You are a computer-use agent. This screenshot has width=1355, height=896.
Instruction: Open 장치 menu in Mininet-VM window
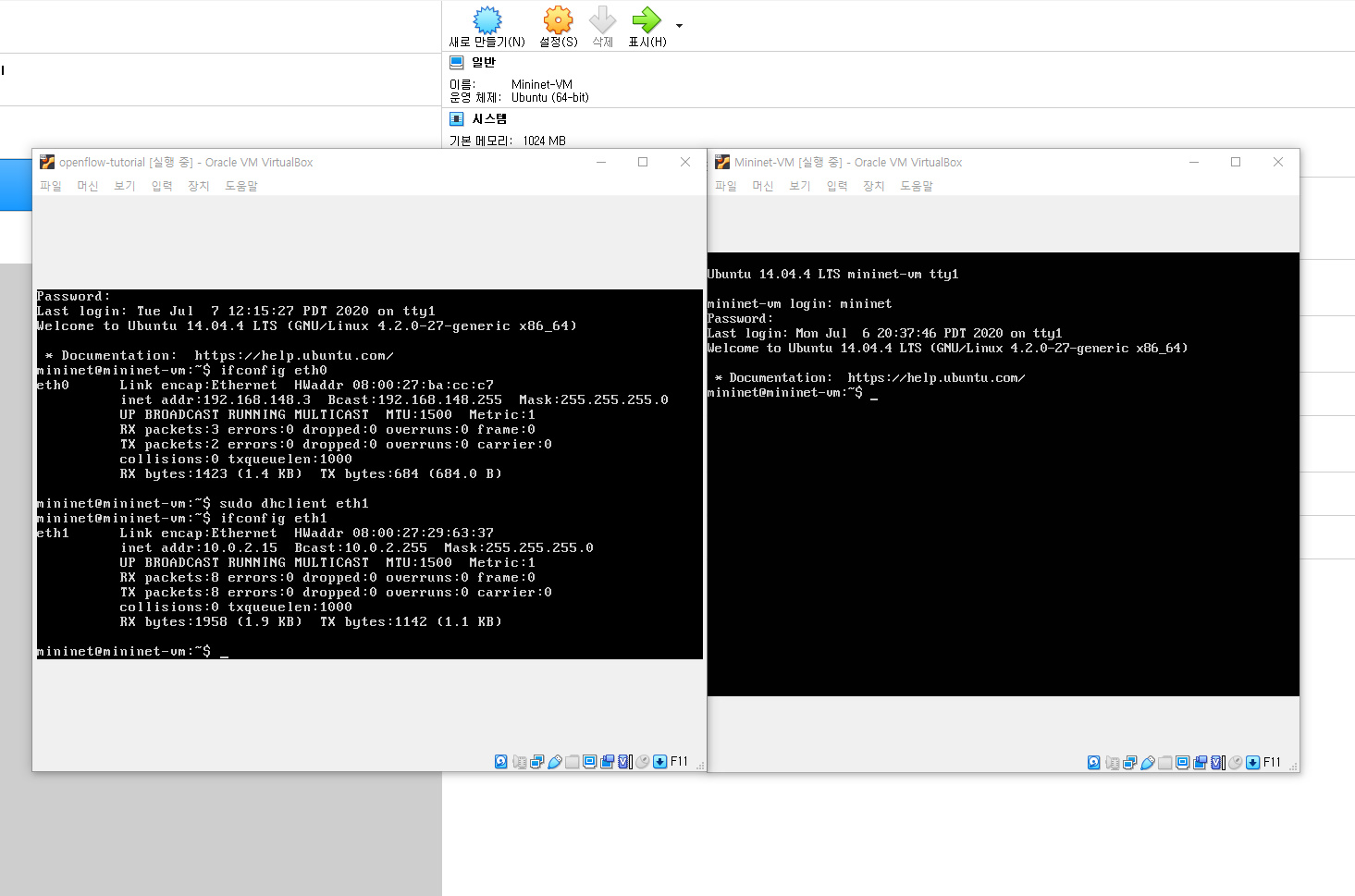(x=873, y=186)
